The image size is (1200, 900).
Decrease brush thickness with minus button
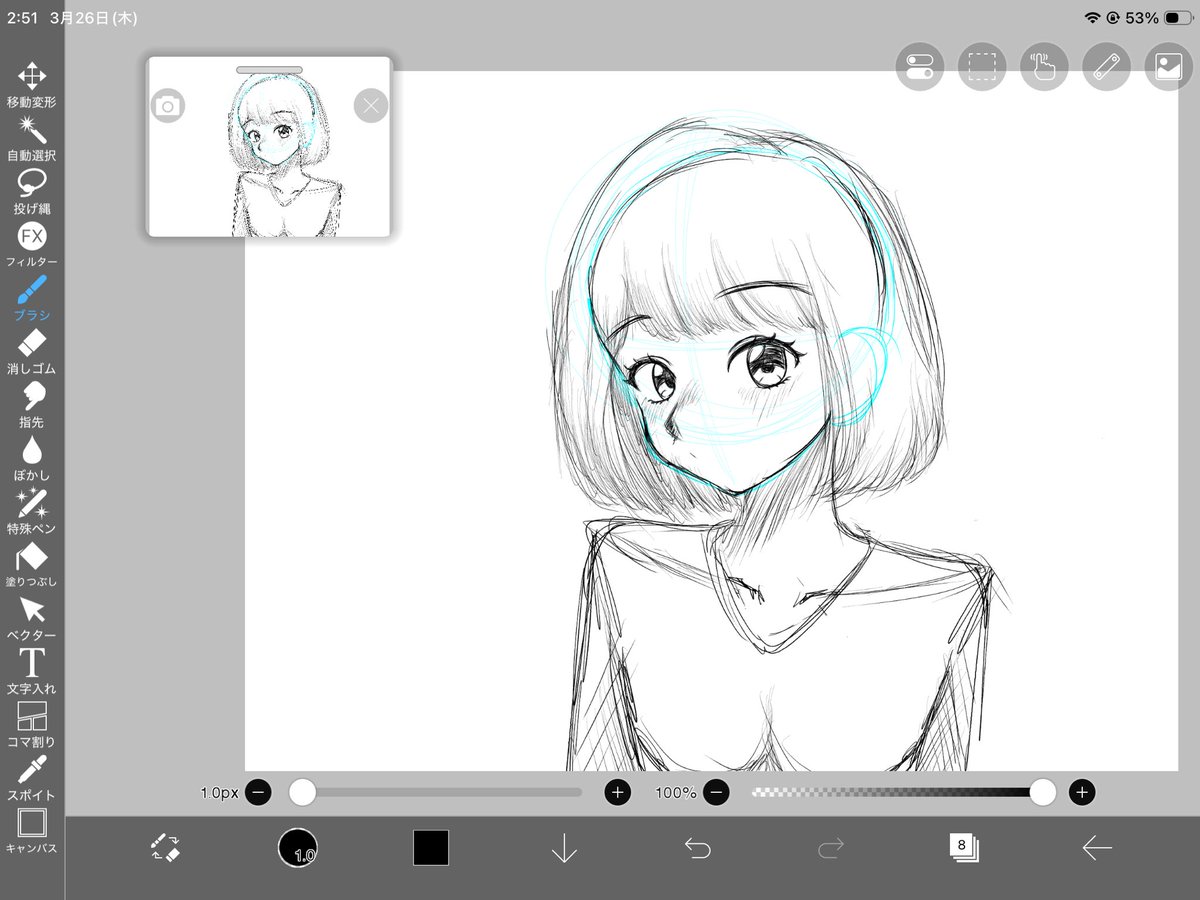tap(257, 793)
